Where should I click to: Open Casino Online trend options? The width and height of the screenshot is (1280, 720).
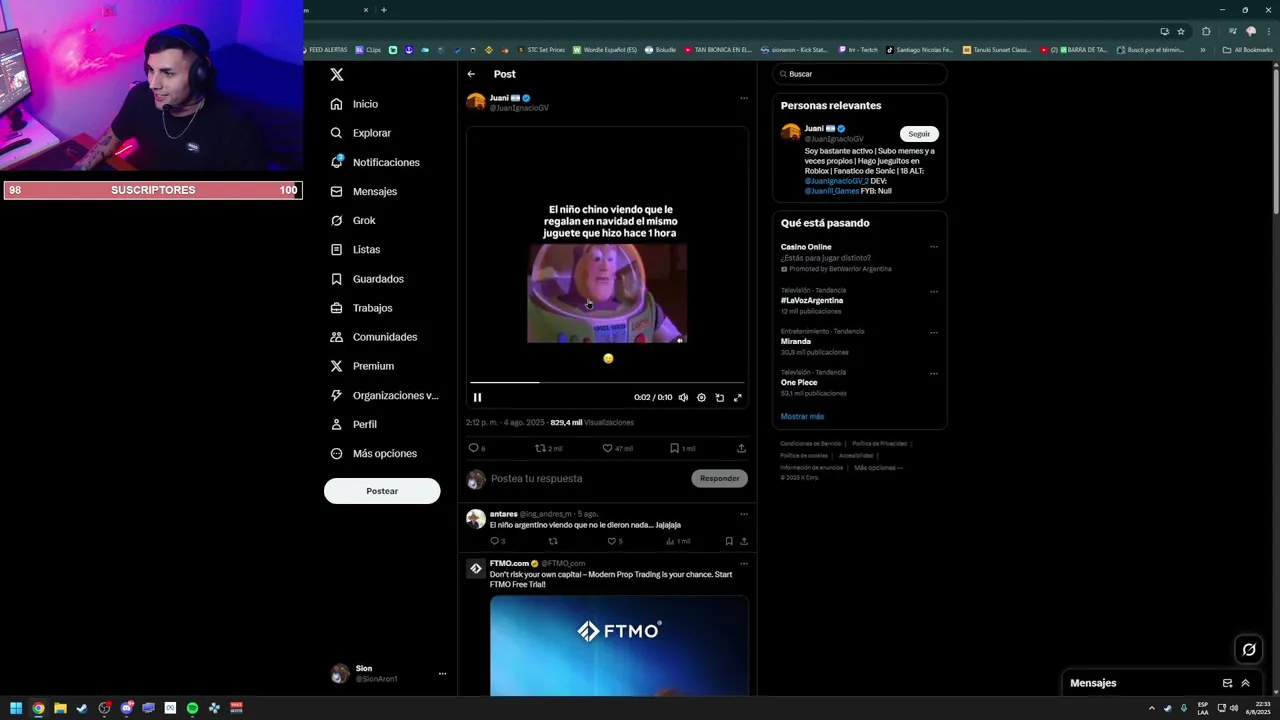[x=934, y=247]
